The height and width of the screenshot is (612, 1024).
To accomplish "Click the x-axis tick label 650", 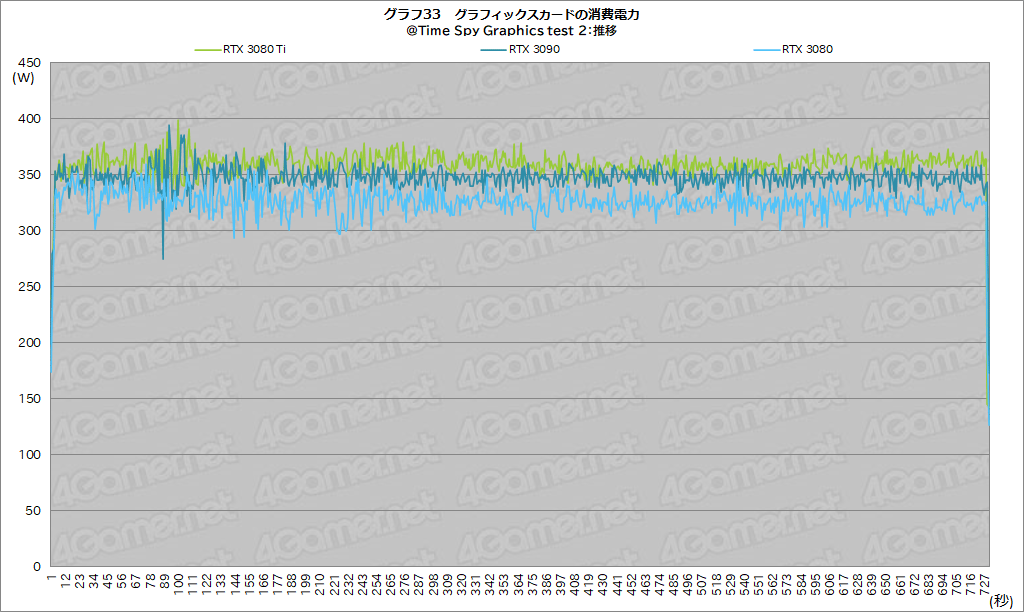I will tap(886, 583).
